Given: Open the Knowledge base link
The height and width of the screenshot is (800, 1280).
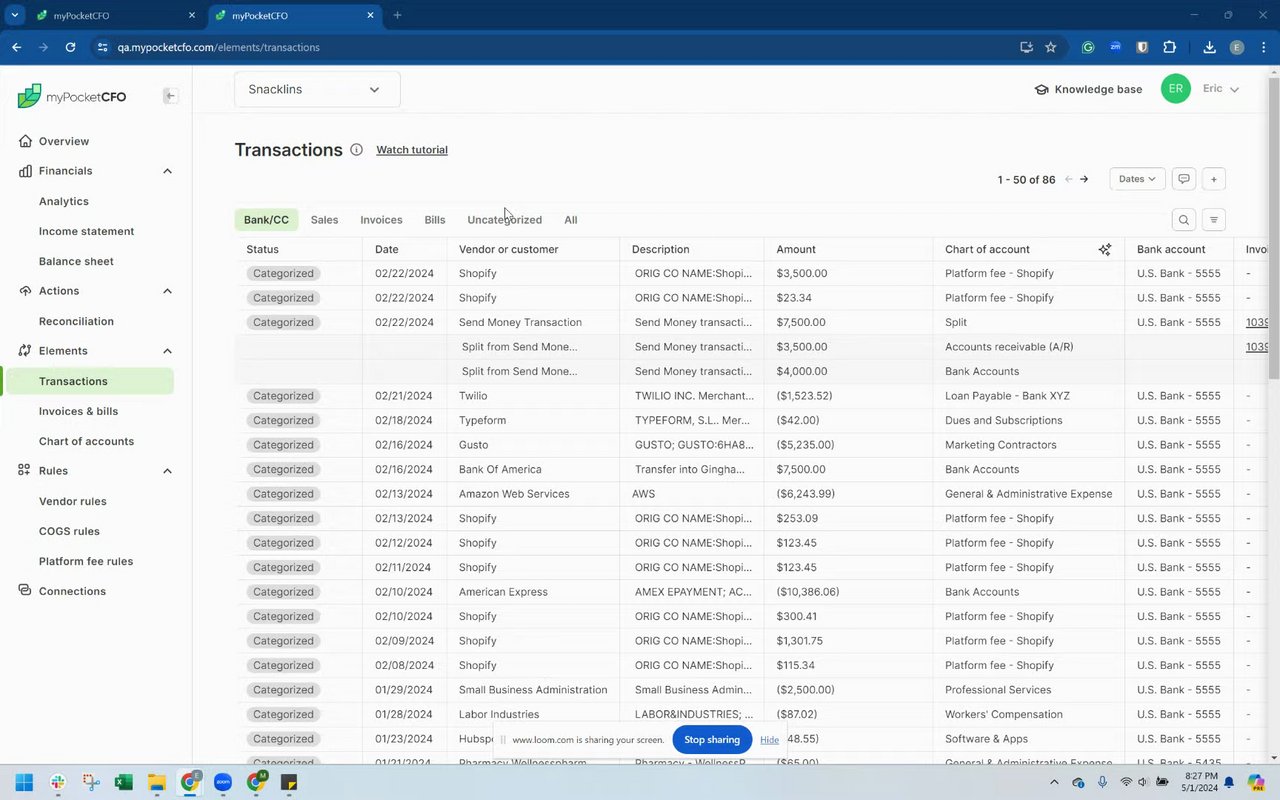Looking at the screenshot, I should (x=1088, y=89).
